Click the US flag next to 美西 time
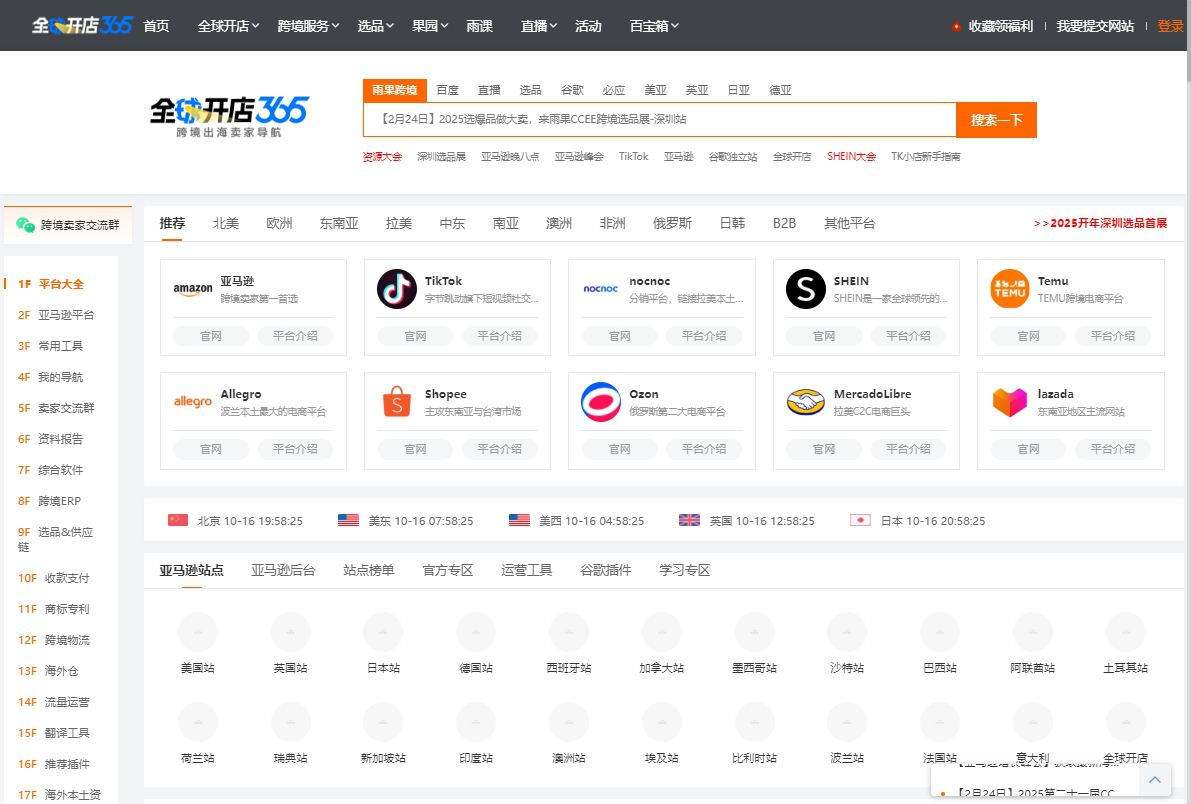Screen dimensions: 1191x804 (519, 521)
